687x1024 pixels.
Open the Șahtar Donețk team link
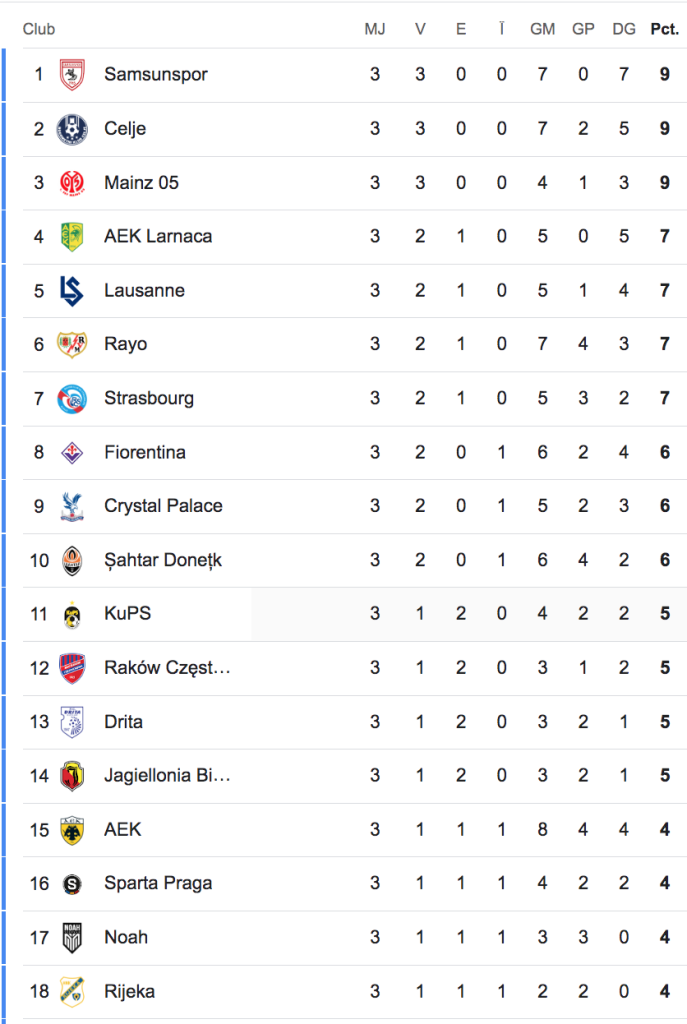pyautogui.click(x=162, y=560)
